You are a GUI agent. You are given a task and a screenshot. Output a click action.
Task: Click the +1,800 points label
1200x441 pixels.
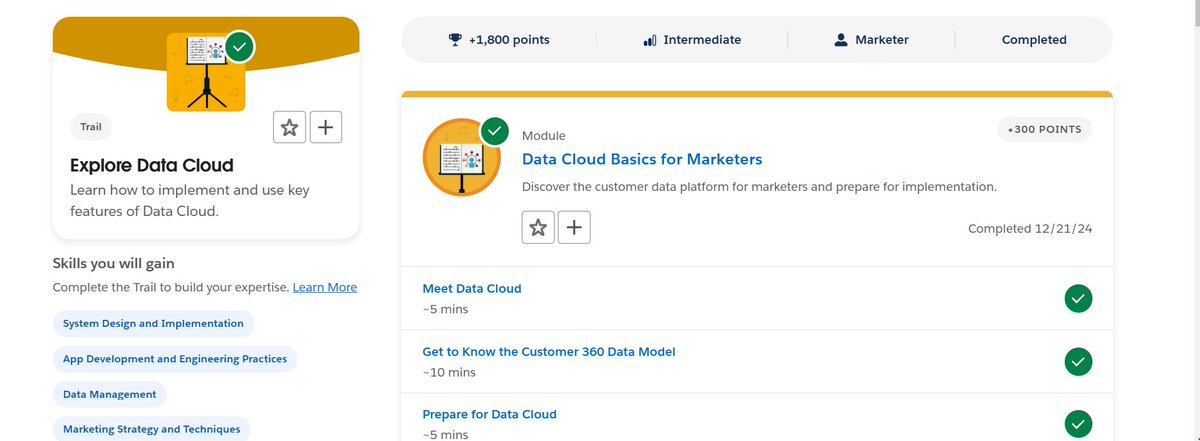509,40
